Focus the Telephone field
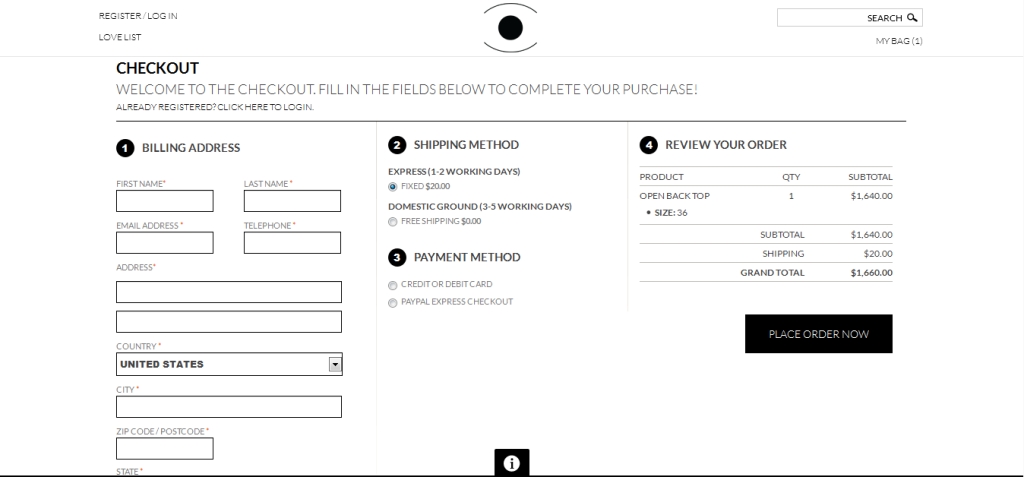The width and height of the screenshot is (1024, 477). pyautogui.click(x=292, y=242)
